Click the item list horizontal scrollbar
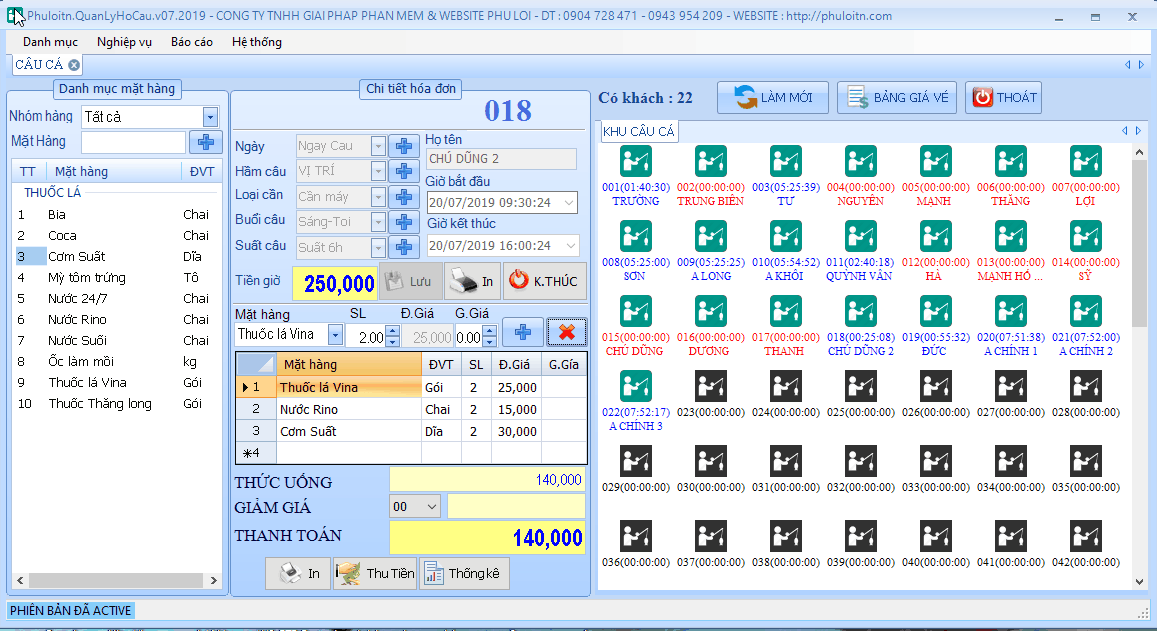 point(117,580)
